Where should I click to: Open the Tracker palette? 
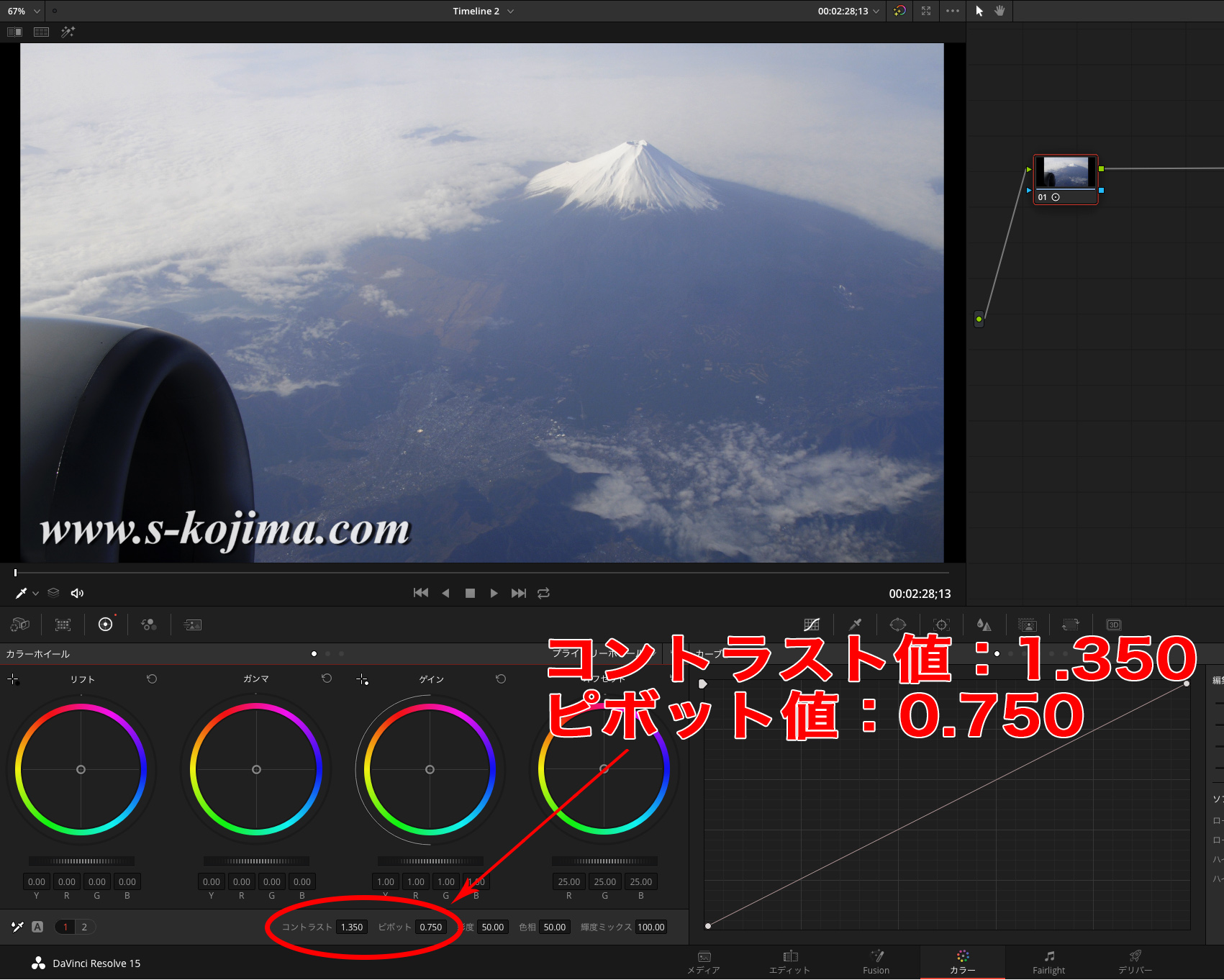pos(941,625)
